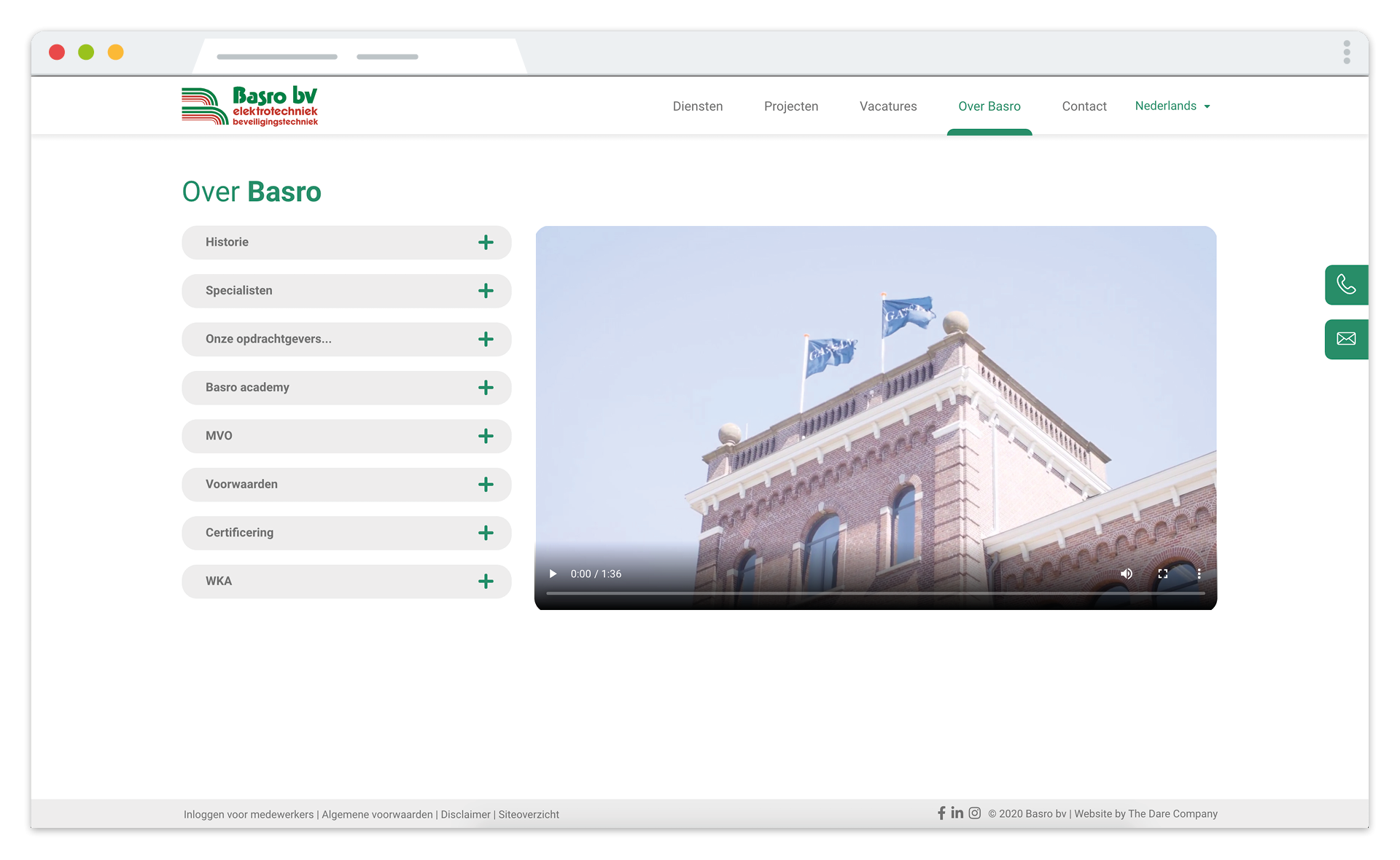The image size is (1400, 860).
Task: Mute the video sound
Action: 1127,574
